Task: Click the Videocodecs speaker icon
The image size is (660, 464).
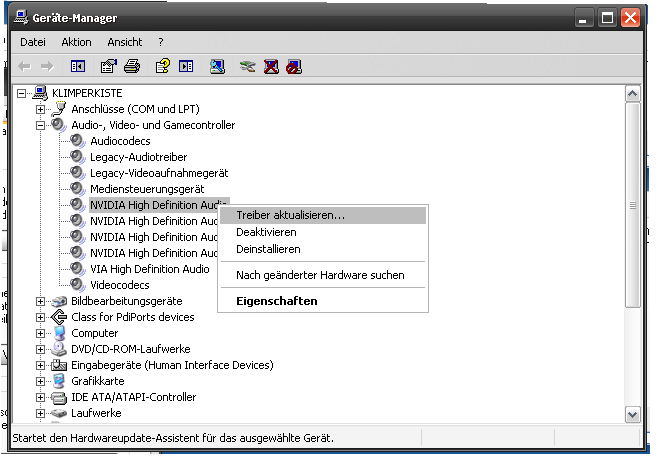Action: (77, 285)
